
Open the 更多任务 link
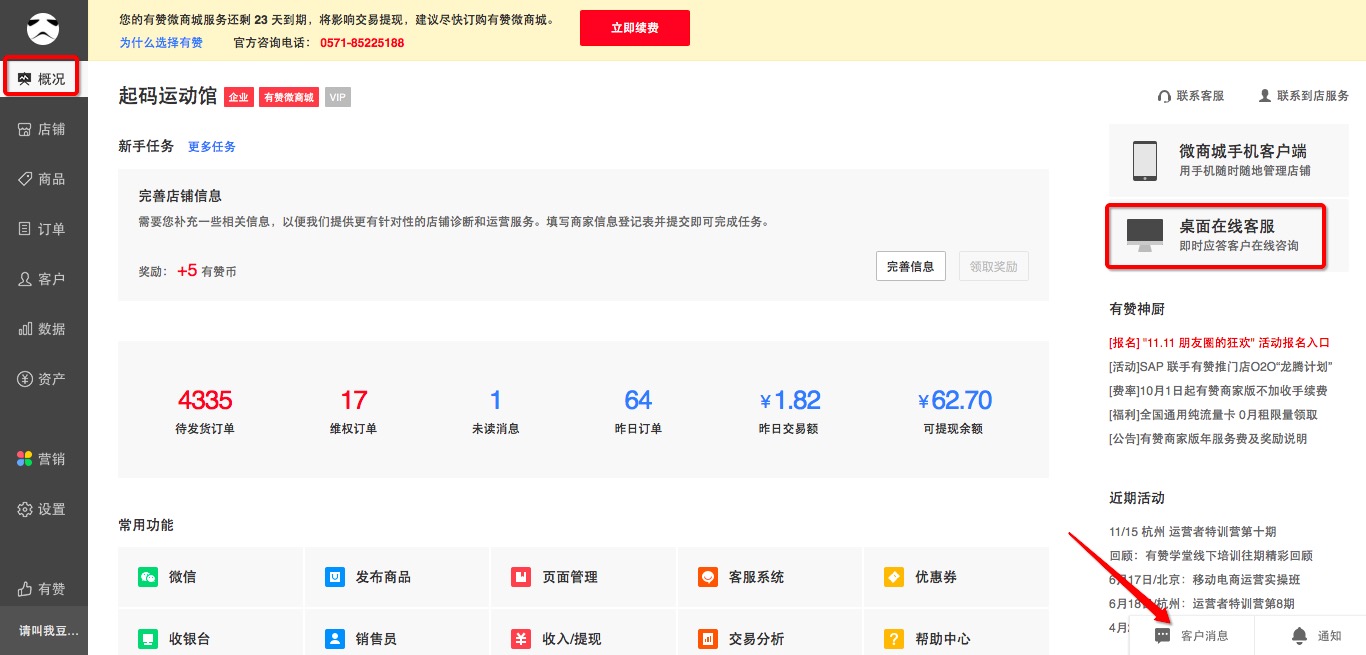pos(212,146)
